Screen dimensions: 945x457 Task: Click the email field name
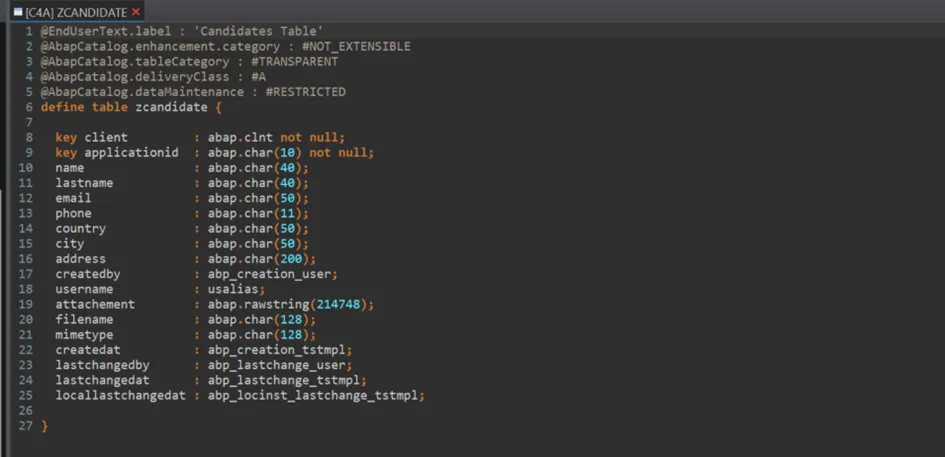[x=73, y=198]
